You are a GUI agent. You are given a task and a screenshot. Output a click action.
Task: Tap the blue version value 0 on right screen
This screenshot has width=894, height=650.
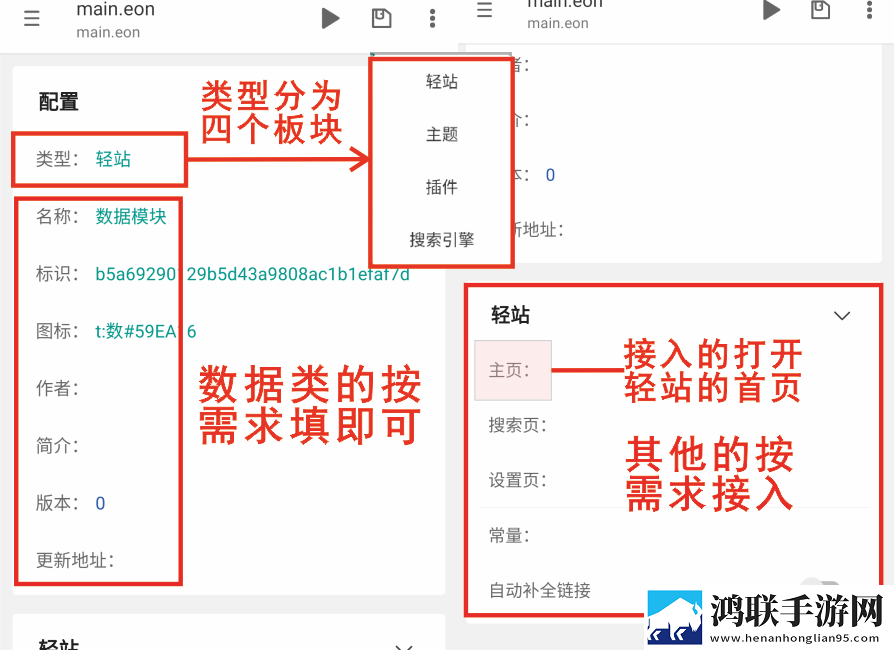tap(550, 175)
